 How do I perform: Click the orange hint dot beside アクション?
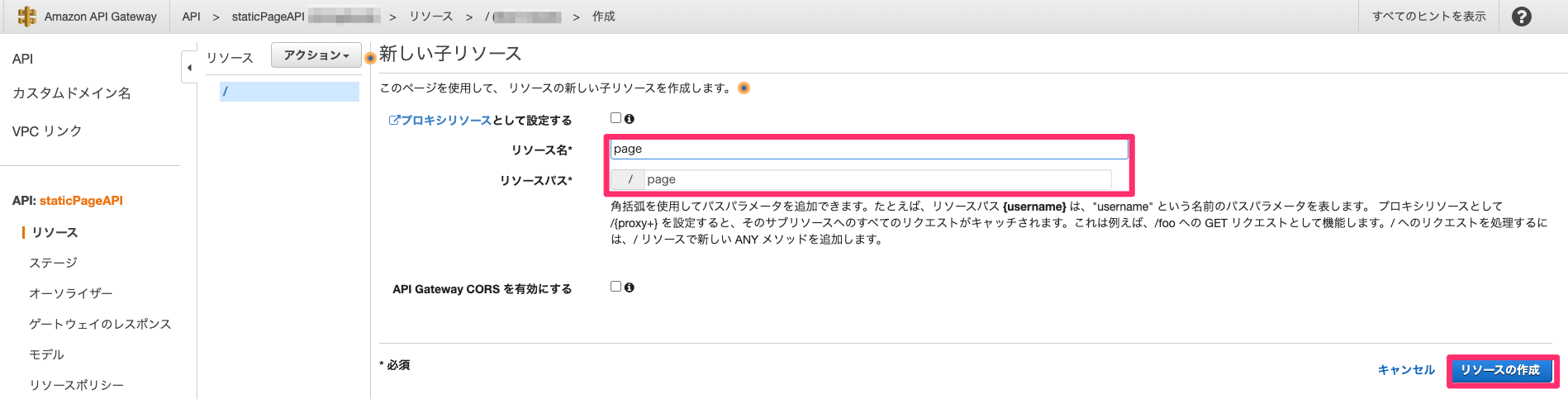370,58
